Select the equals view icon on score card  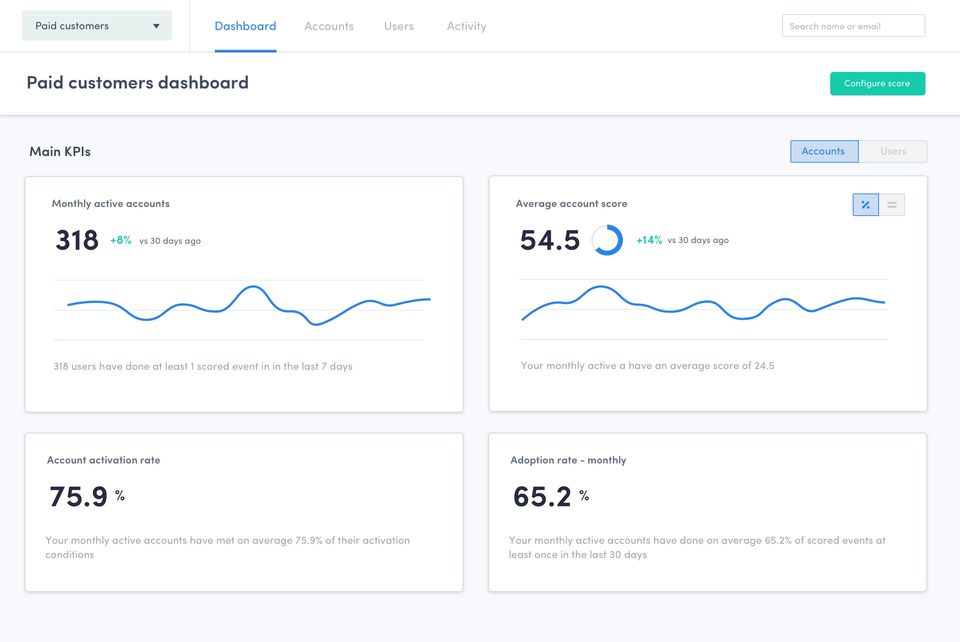click(x=891, y=205)
